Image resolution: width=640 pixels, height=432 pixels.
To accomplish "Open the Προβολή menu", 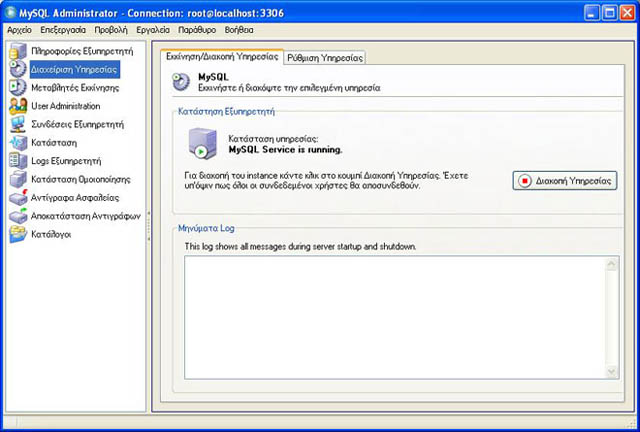I will 111,30.
